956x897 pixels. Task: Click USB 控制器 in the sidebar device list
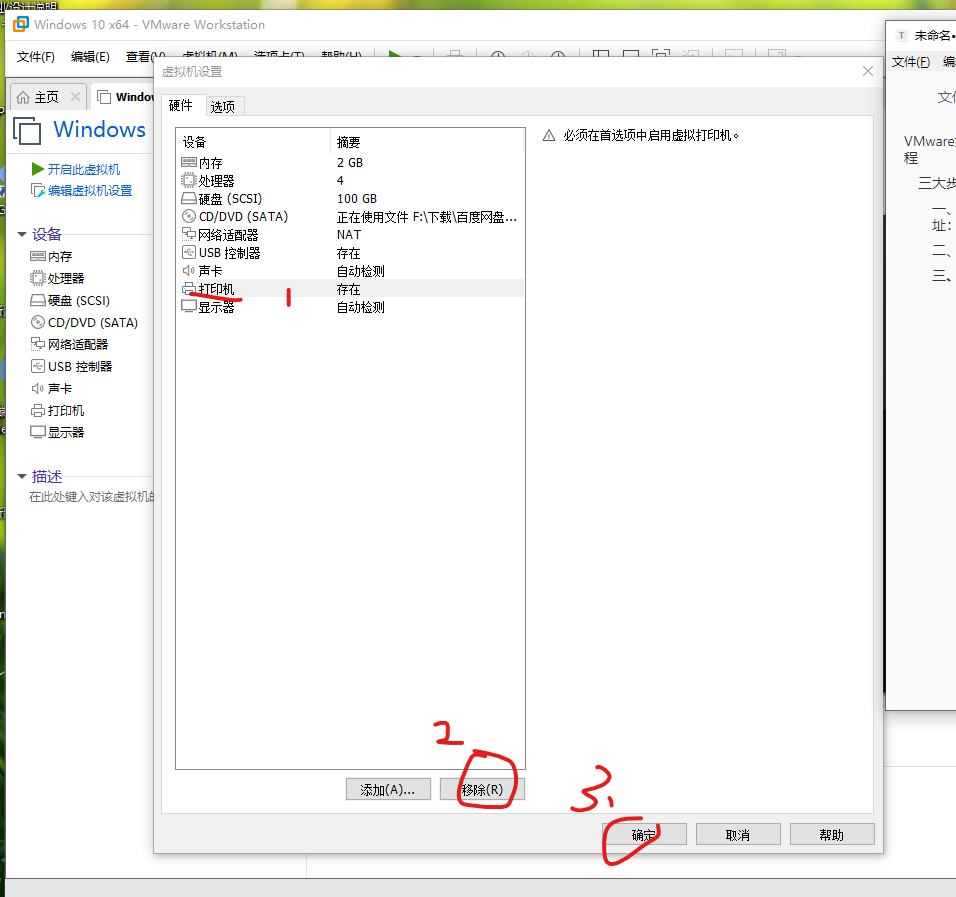click(x=80, y=366)
